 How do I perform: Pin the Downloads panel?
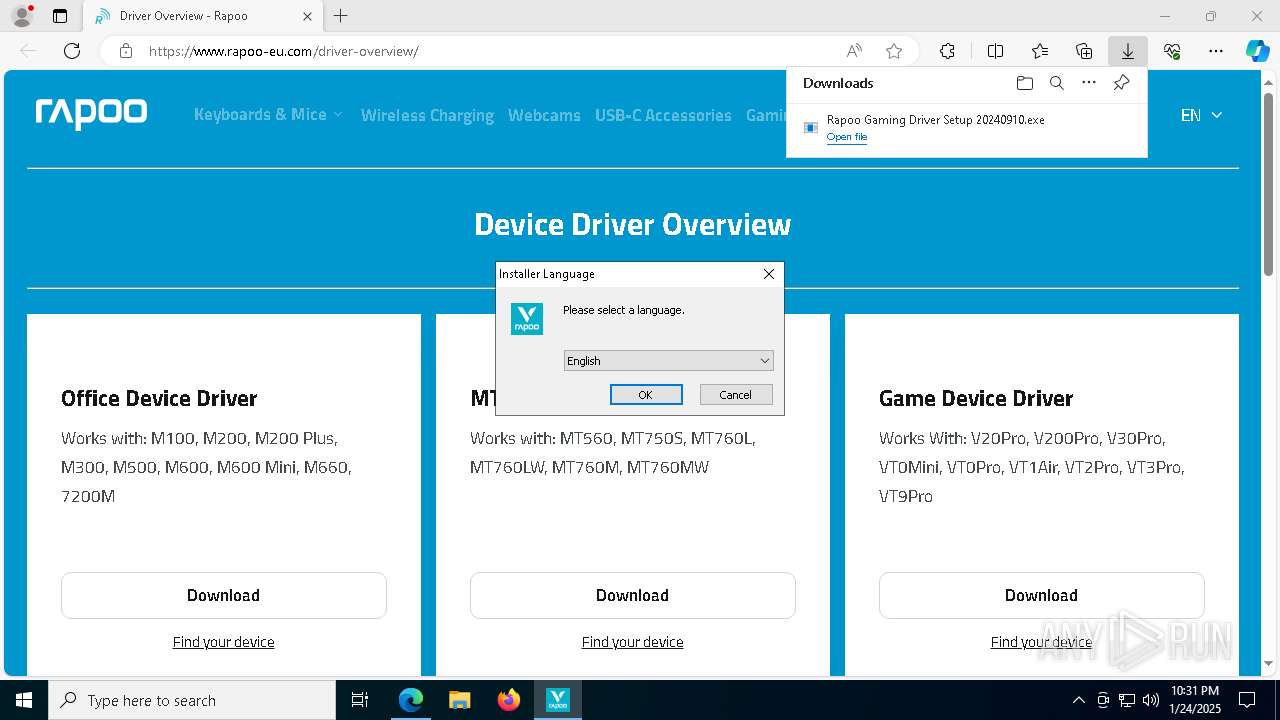click(x=1121, y=83)
